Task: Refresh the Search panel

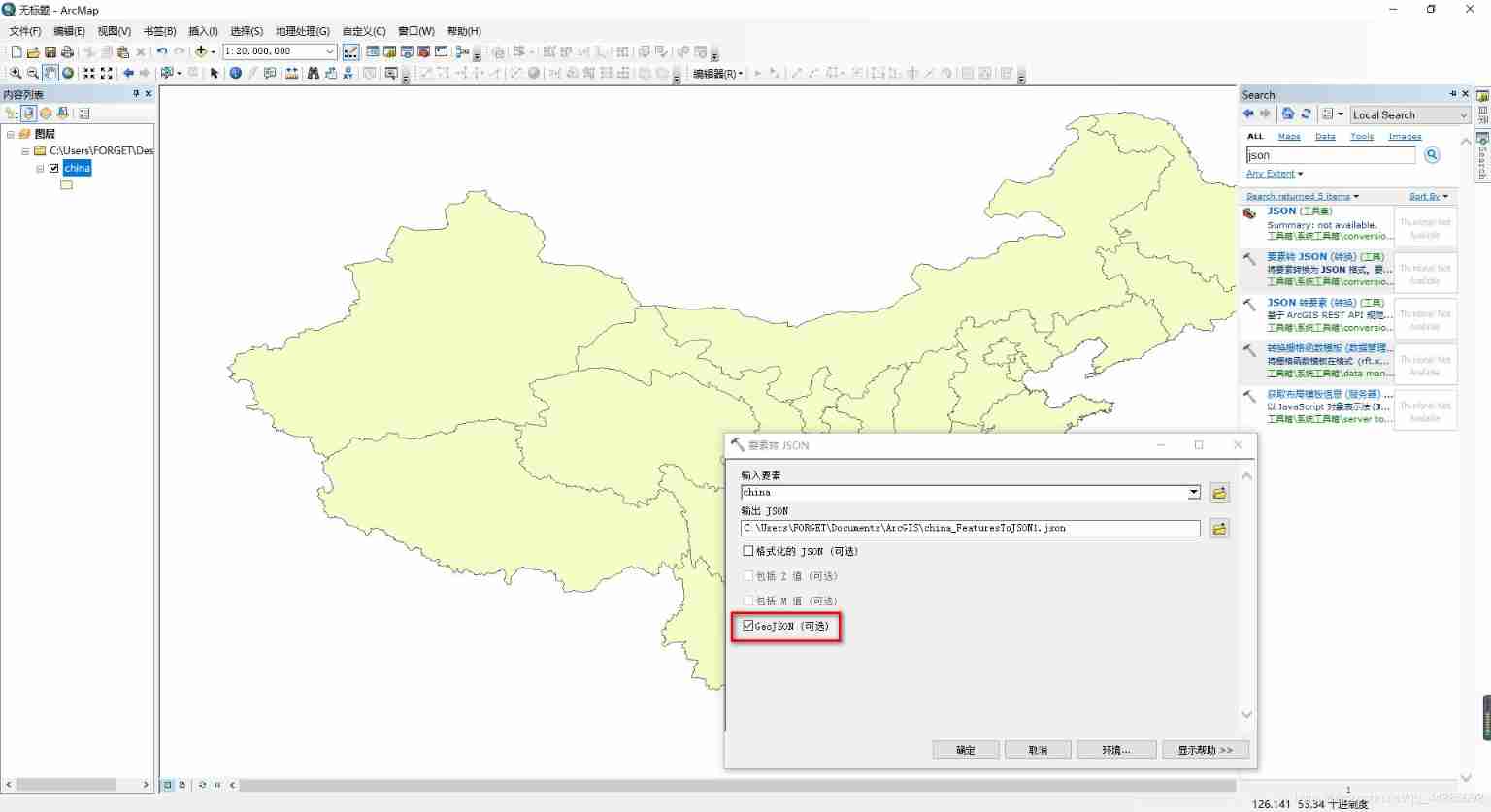Action: [x=1307, y=114]
